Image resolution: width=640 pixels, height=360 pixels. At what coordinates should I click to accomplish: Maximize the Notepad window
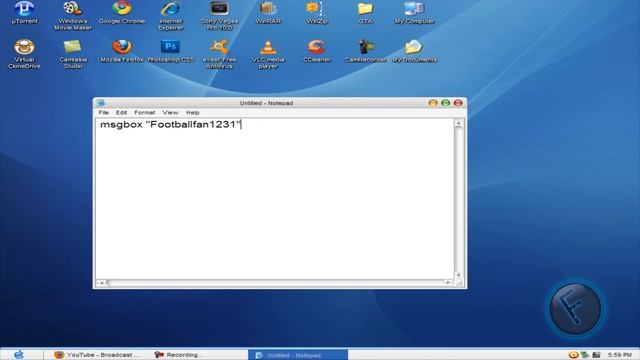[x=445, y=103]
